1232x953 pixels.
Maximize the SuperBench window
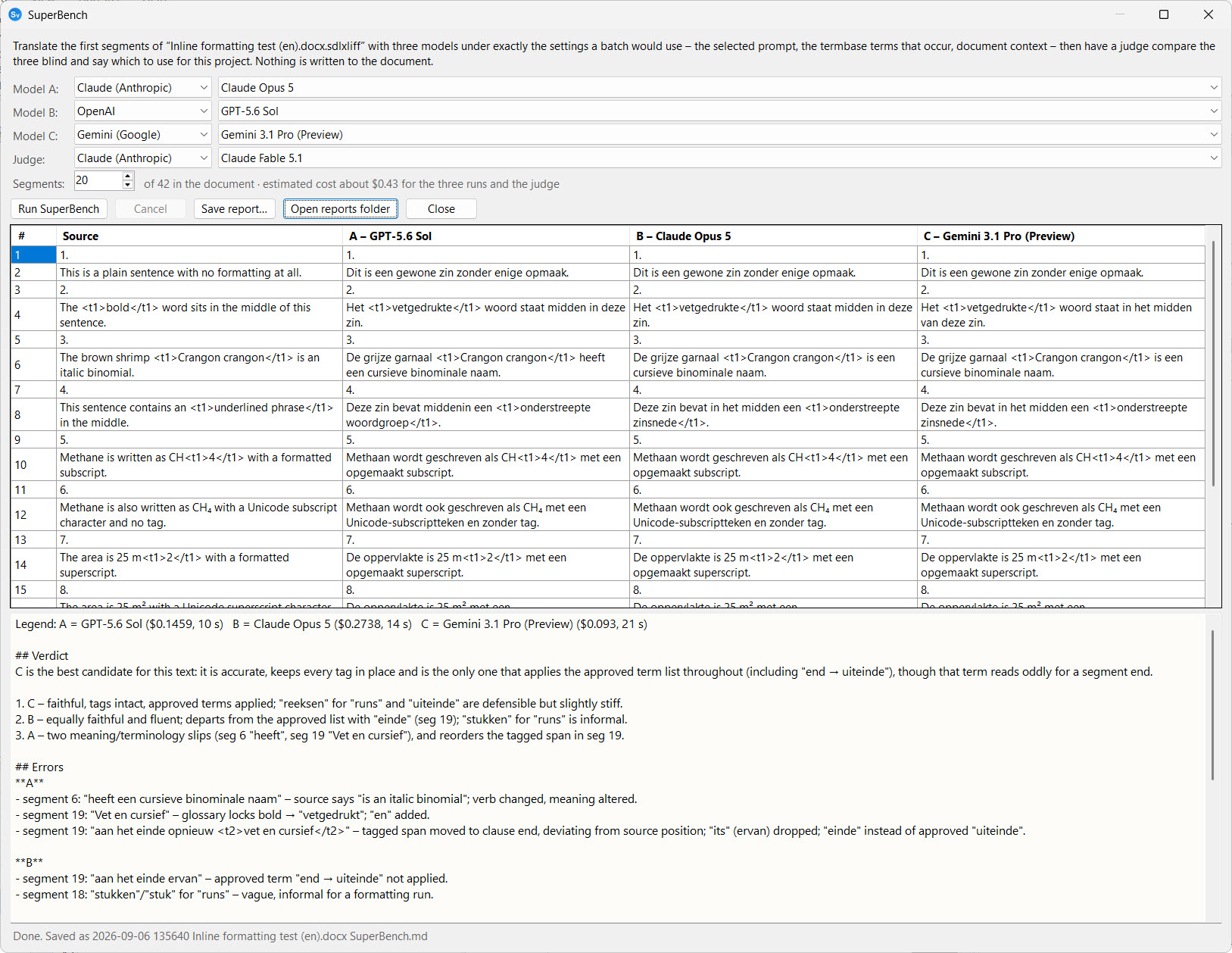(1164, 14)
